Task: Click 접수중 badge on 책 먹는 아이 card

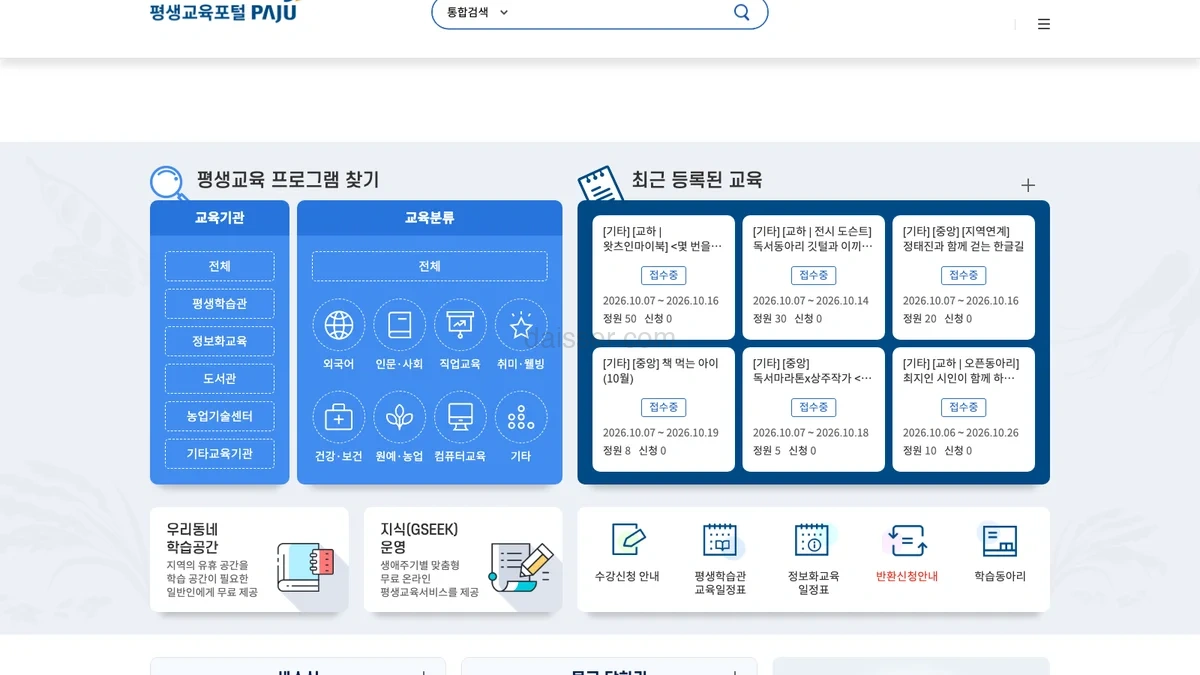Action: click(664, 407)
